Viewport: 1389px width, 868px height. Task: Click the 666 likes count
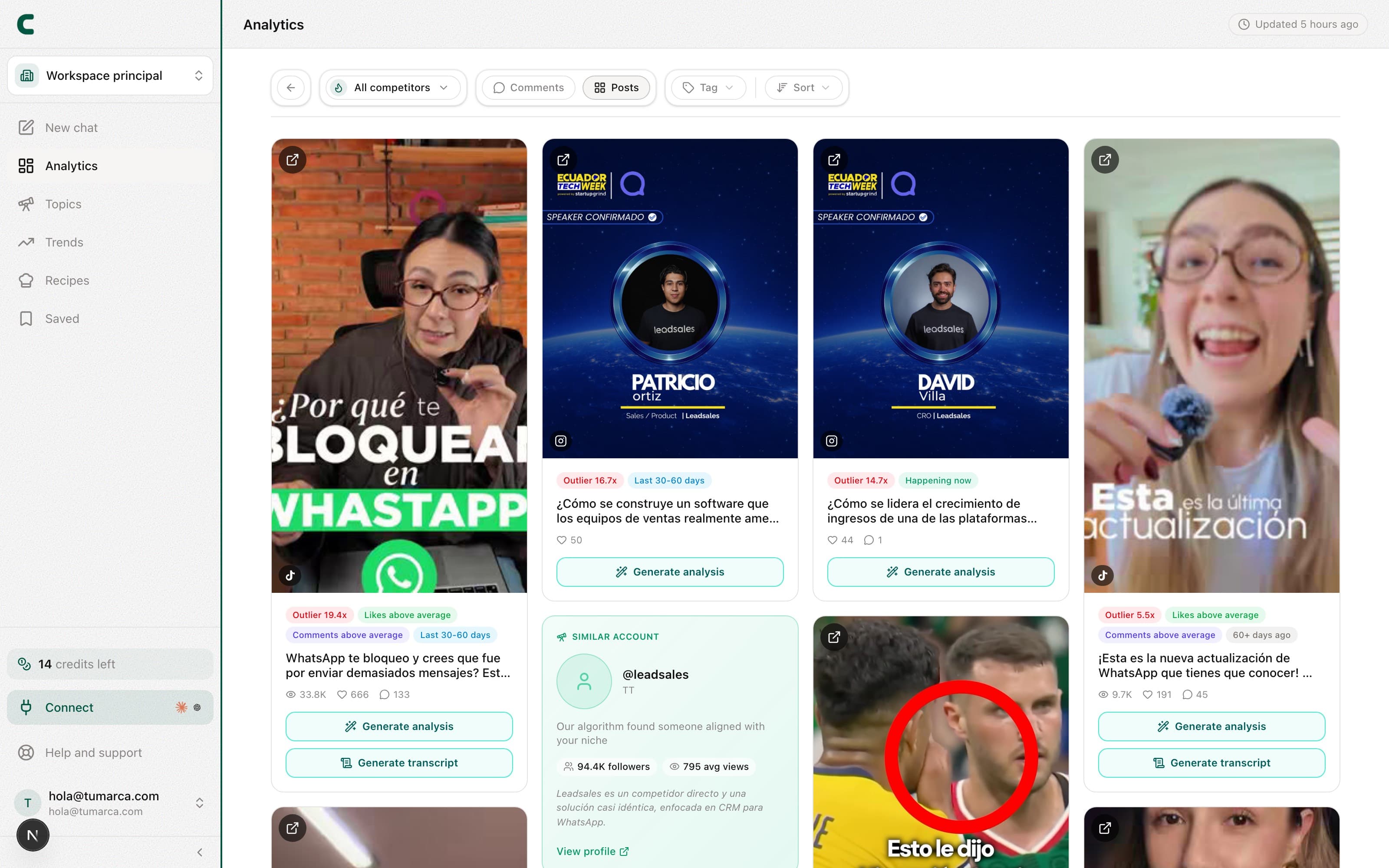point(353,695)
